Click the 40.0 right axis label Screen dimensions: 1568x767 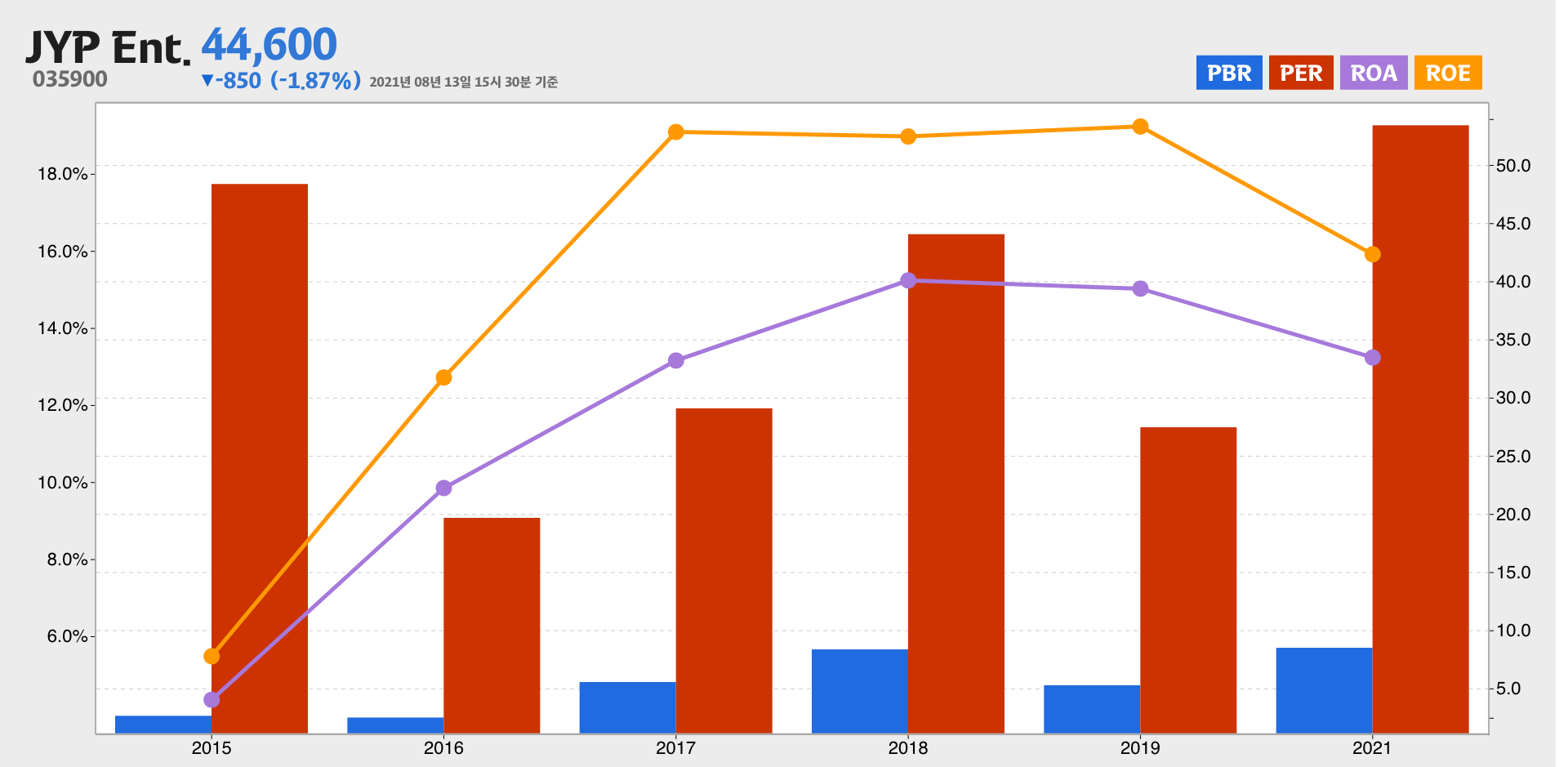[1513, 282]
